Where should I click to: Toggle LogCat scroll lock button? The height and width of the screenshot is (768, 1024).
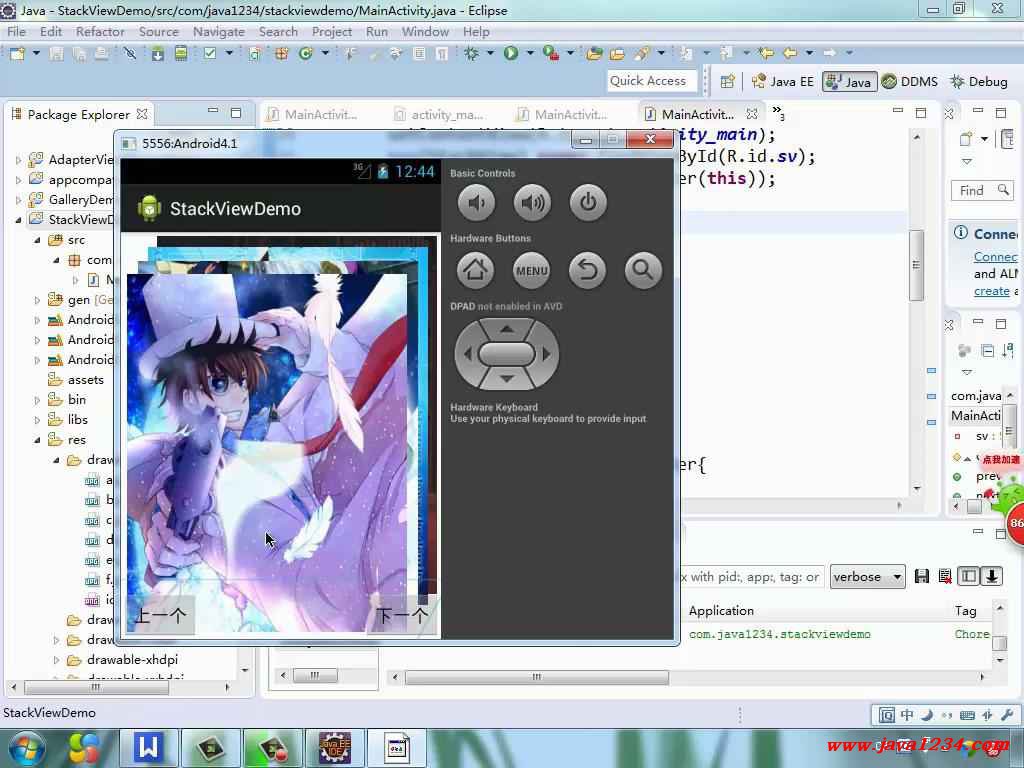point(991,576)
